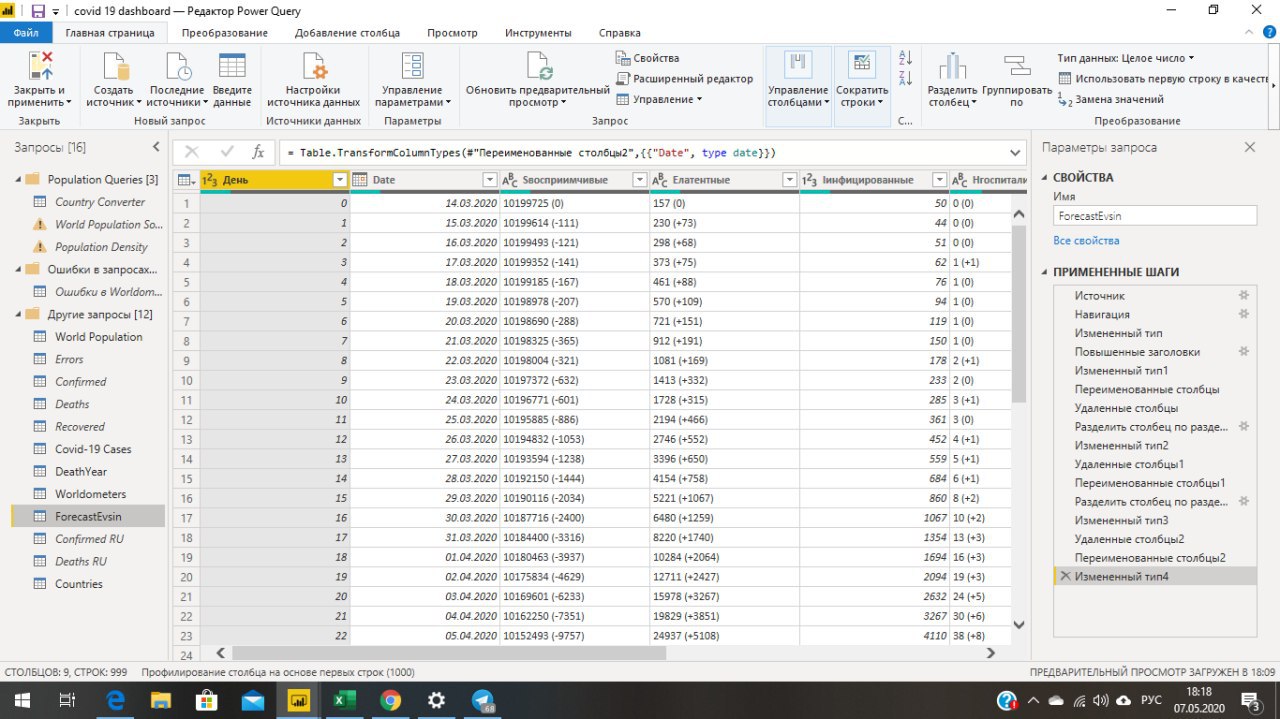The width and height of the screenshot is (1280, 719).
Task: Click Сократить строки icon
Action: tap(862, 64)
